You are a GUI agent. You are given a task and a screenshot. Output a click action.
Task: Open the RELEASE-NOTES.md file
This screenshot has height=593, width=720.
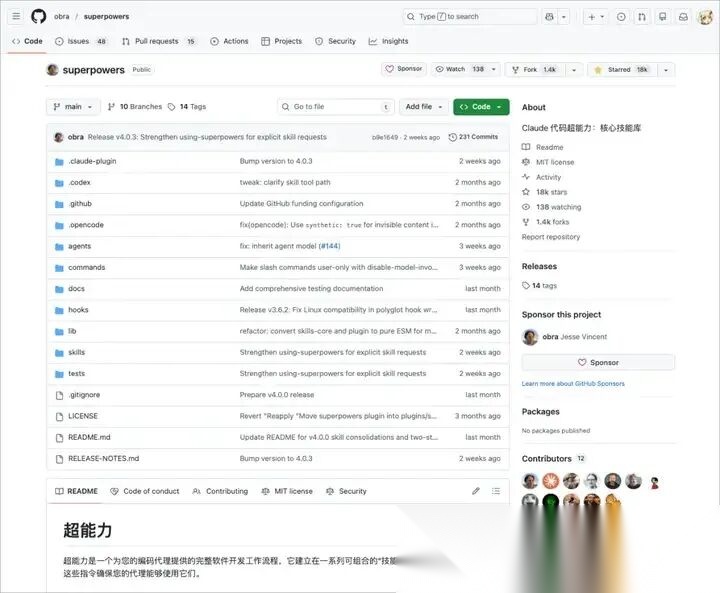[103, 458]
